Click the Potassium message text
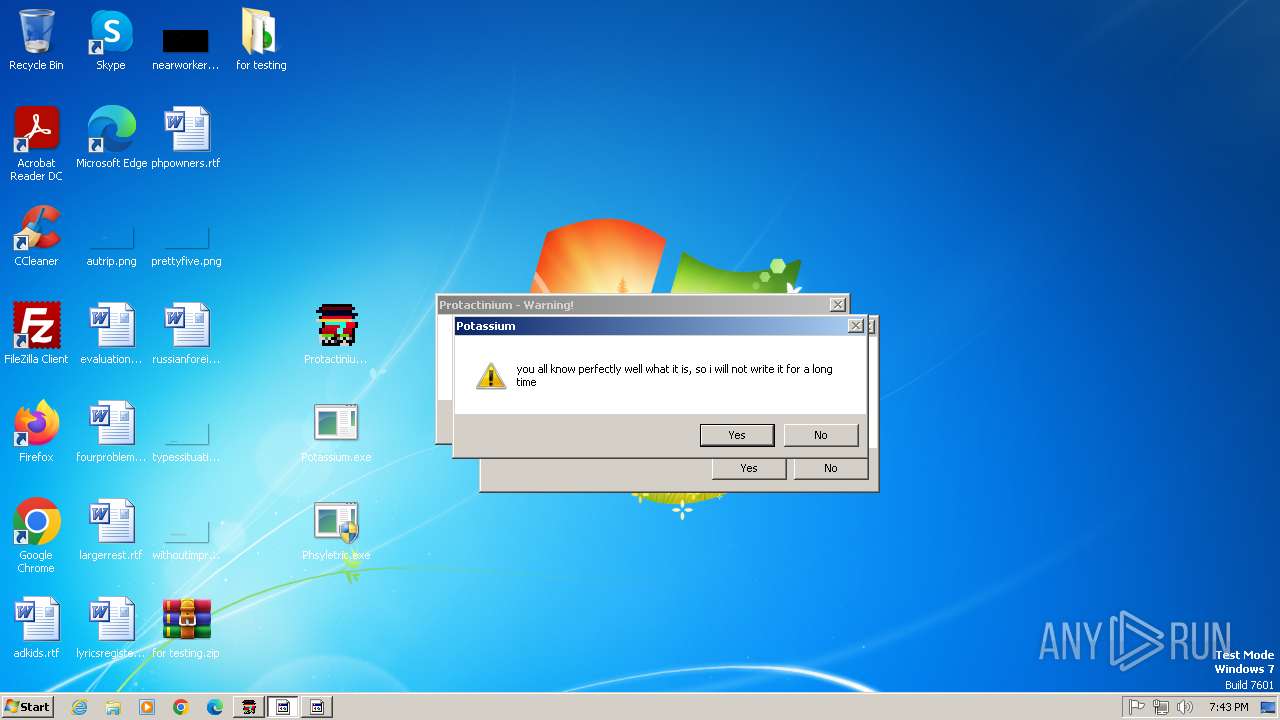Viewport: 1280px width, 720px height. pyautogui.click(x=674, y=375)
